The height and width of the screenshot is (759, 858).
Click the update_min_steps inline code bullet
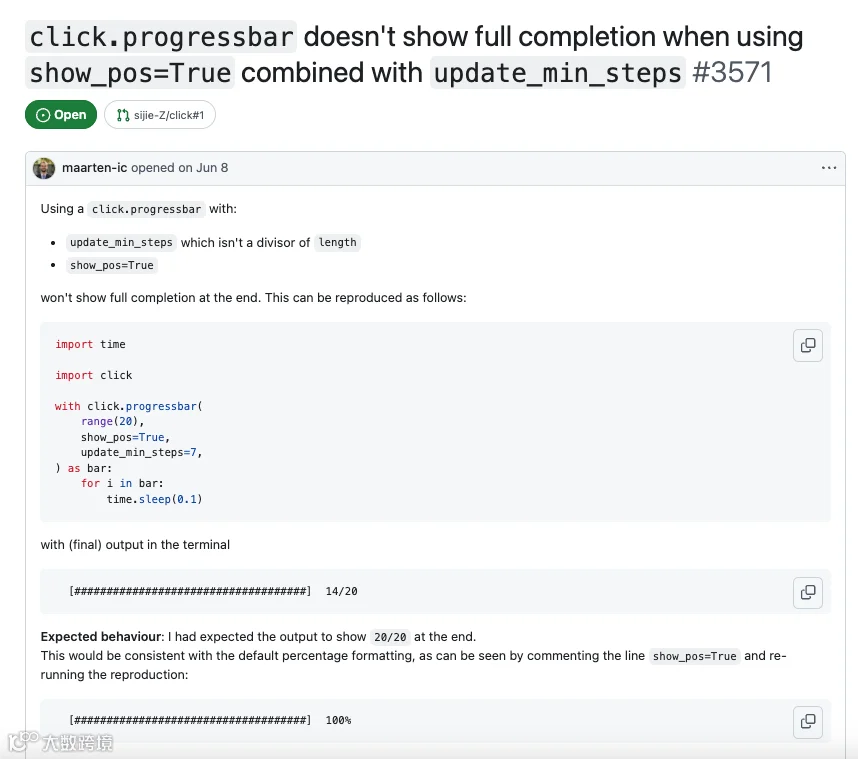(x=121, y=242)
